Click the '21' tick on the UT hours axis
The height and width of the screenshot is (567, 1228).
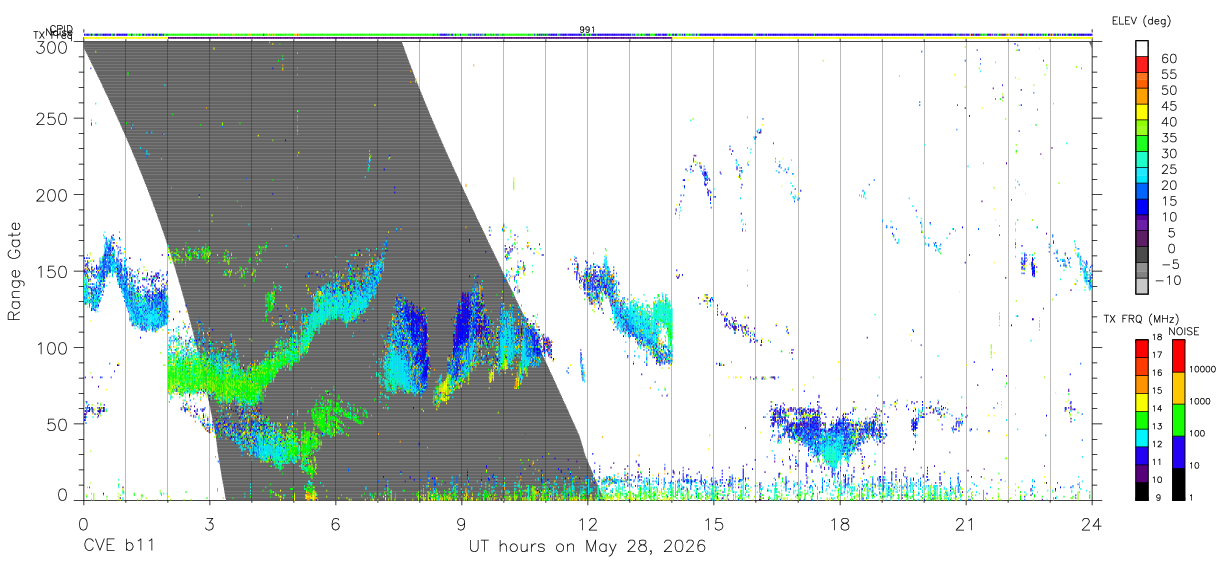(x=966, y=524)
